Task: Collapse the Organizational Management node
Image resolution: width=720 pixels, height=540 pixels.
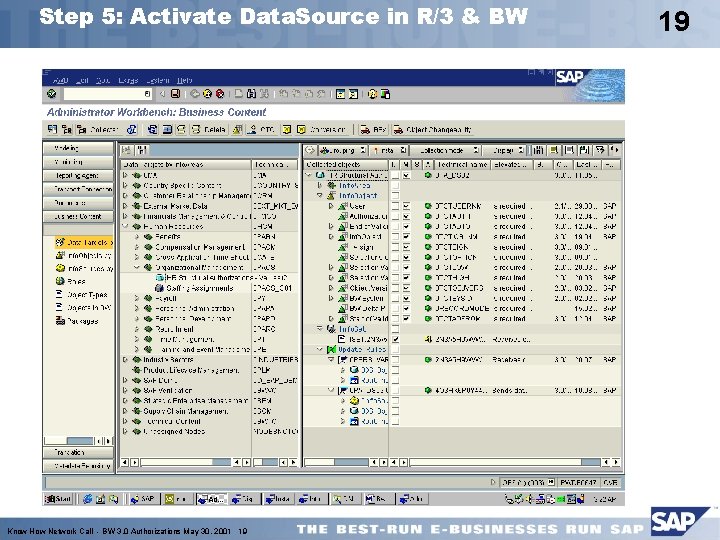Action: (x=137, y=267)
